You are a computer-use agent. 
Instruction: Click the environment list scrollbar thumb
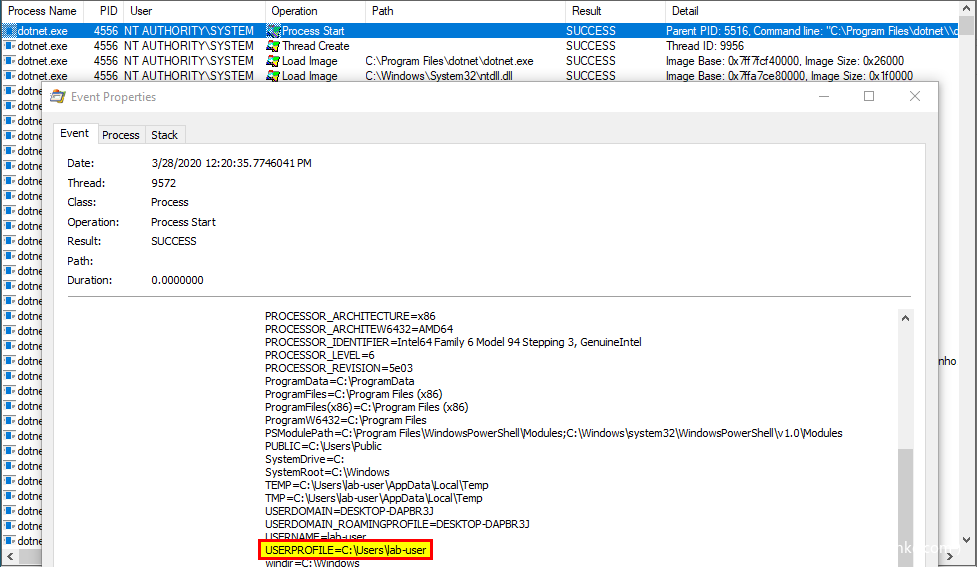click(905, 500)
